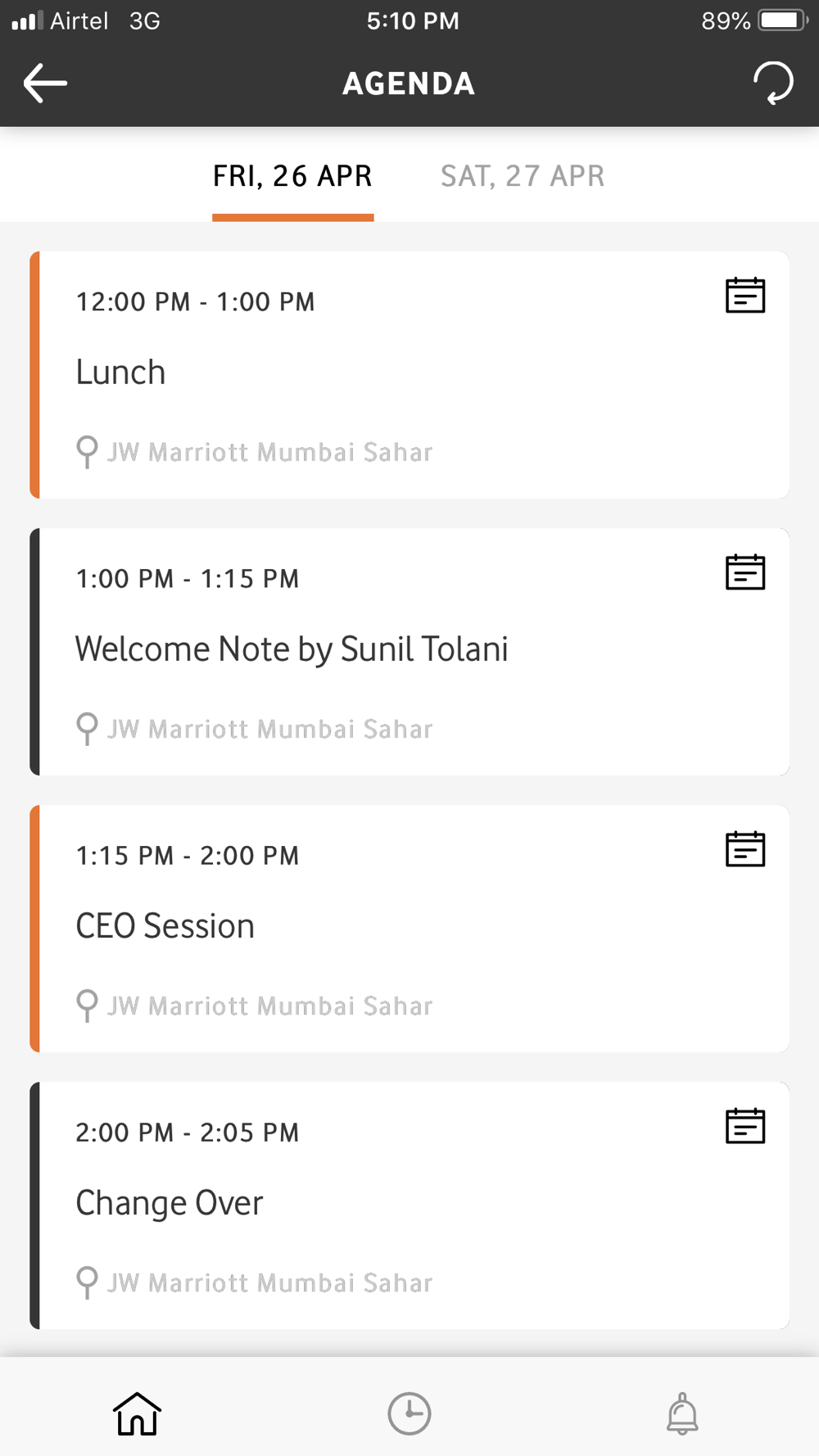Switch to the SAT, 27 APR tab
Image resolution: width=819 pixels, height=1456 pixels.
[x=523, y=176]
